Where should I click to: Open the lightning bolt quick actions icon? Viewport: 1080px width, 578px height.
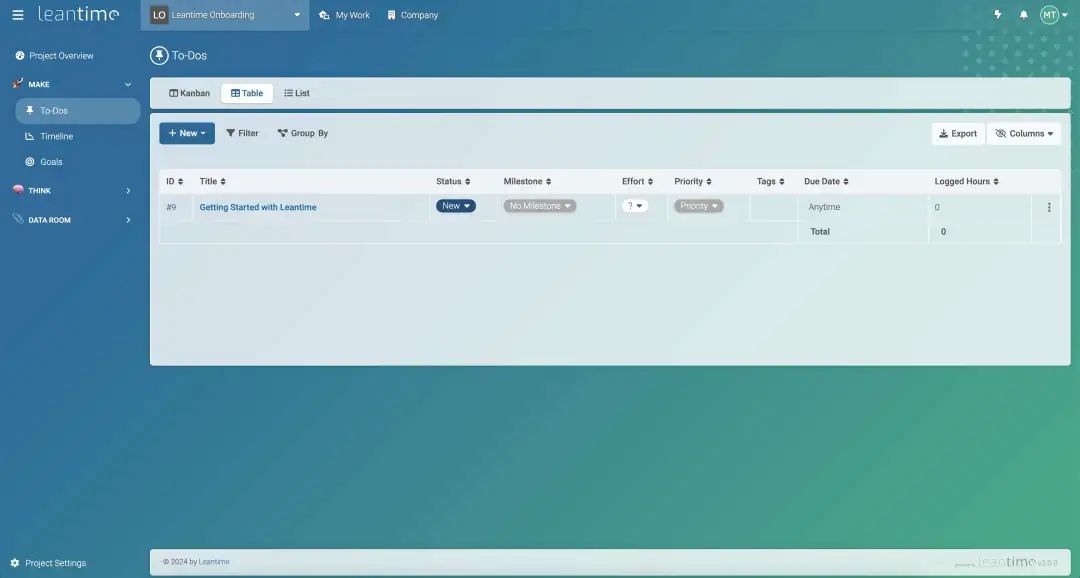(997, 15)
